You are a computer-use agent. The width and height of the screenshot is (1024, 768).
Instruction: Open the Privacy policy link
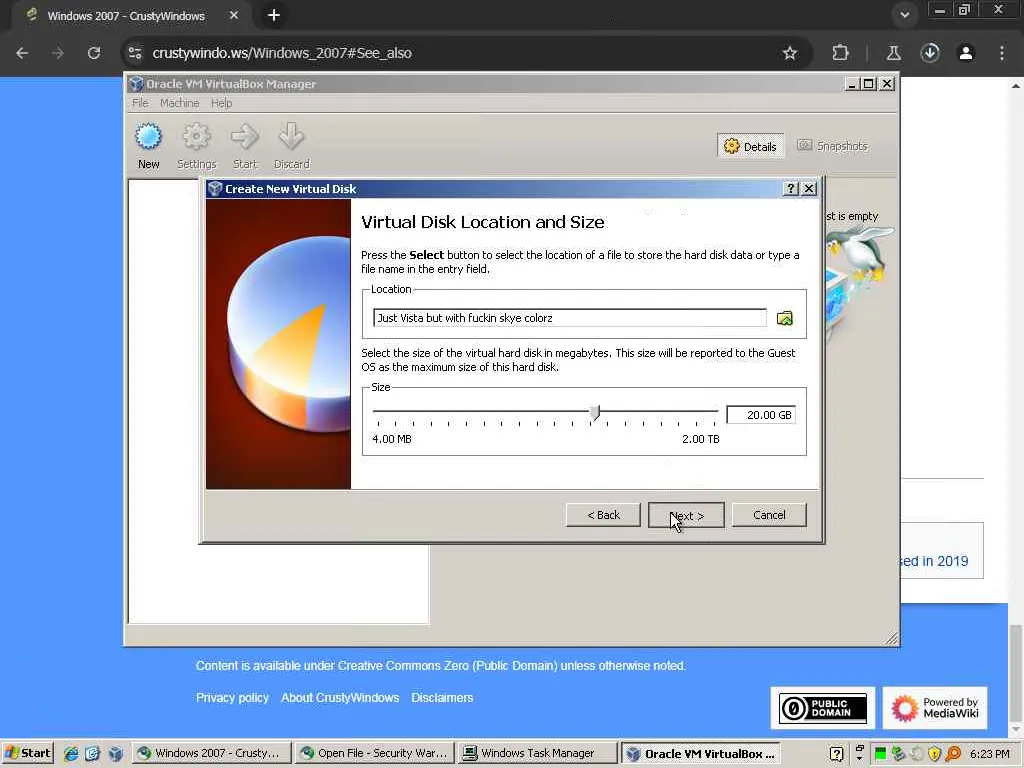tap(232, 697)
